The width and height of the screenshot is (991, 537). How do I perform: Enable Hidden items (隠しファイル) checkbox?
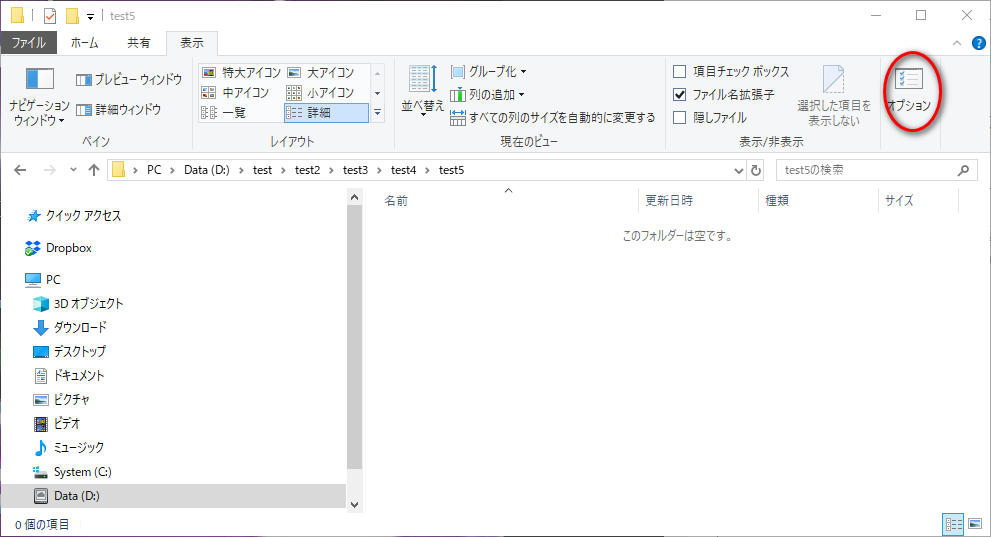[x=680, y=118]
